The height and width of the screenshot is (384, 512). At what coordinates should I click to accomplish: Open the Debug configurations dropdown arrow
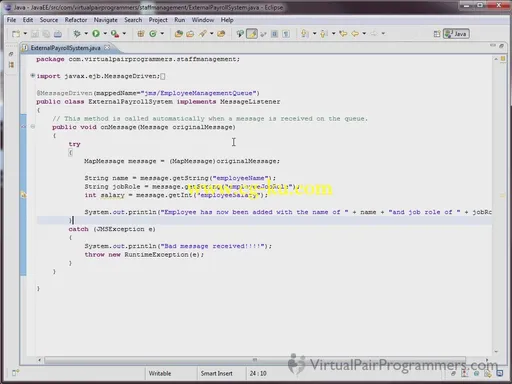tap(86, 34)
